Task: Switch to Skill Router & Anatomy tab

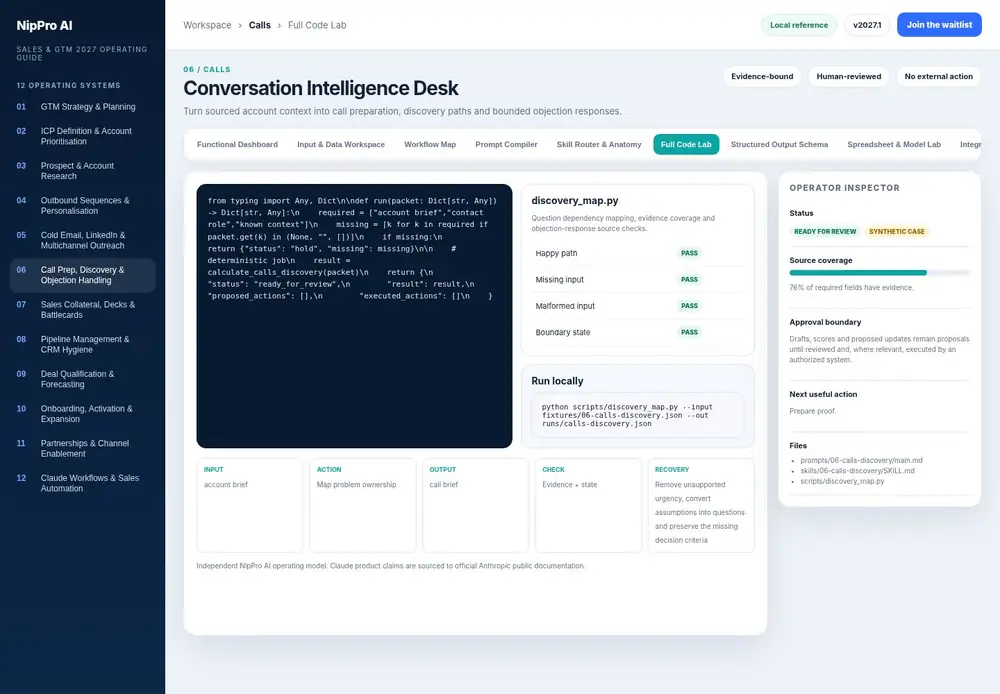Action: (599, 145)
